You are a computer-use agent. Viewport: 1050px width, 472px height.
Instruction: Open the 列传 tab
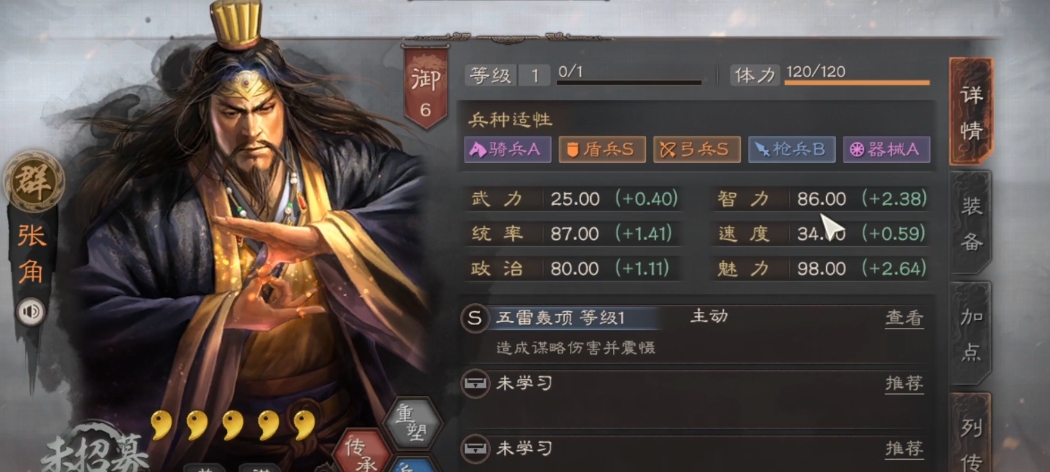971,434
